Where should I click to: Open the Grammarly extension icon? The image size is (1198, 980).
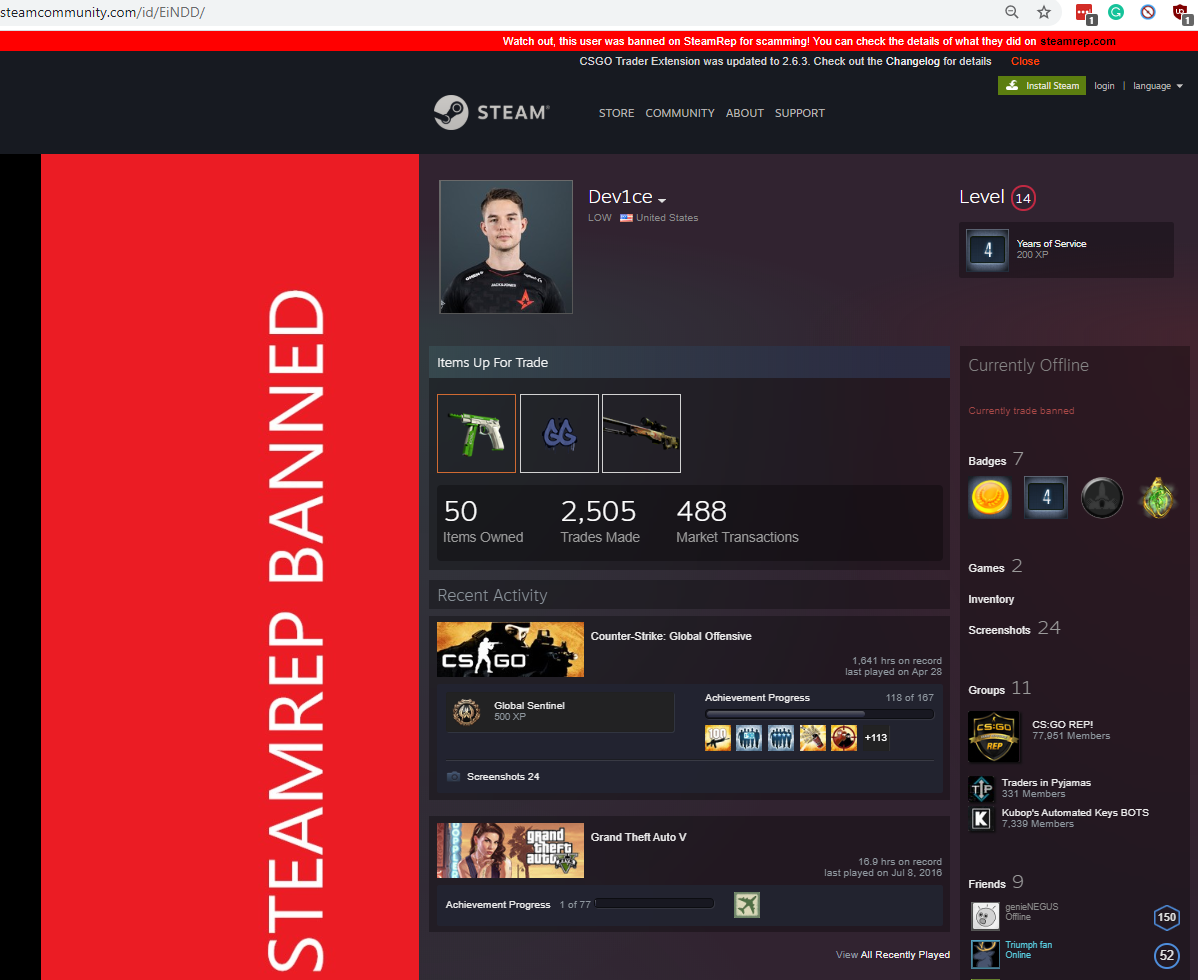(1115, 12)
